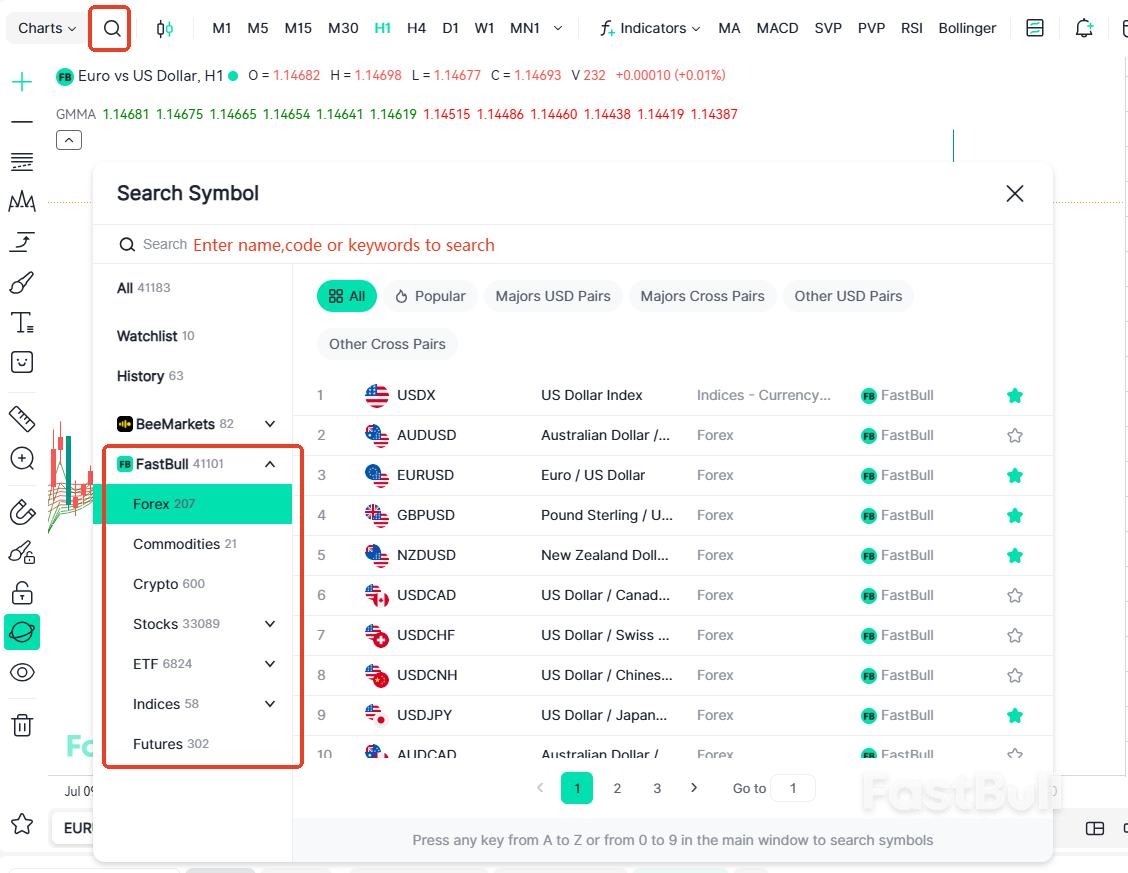Select the Majors USD Pairs filter
The height and width of the screenshot is (873, 1128).
click(552, 296)
